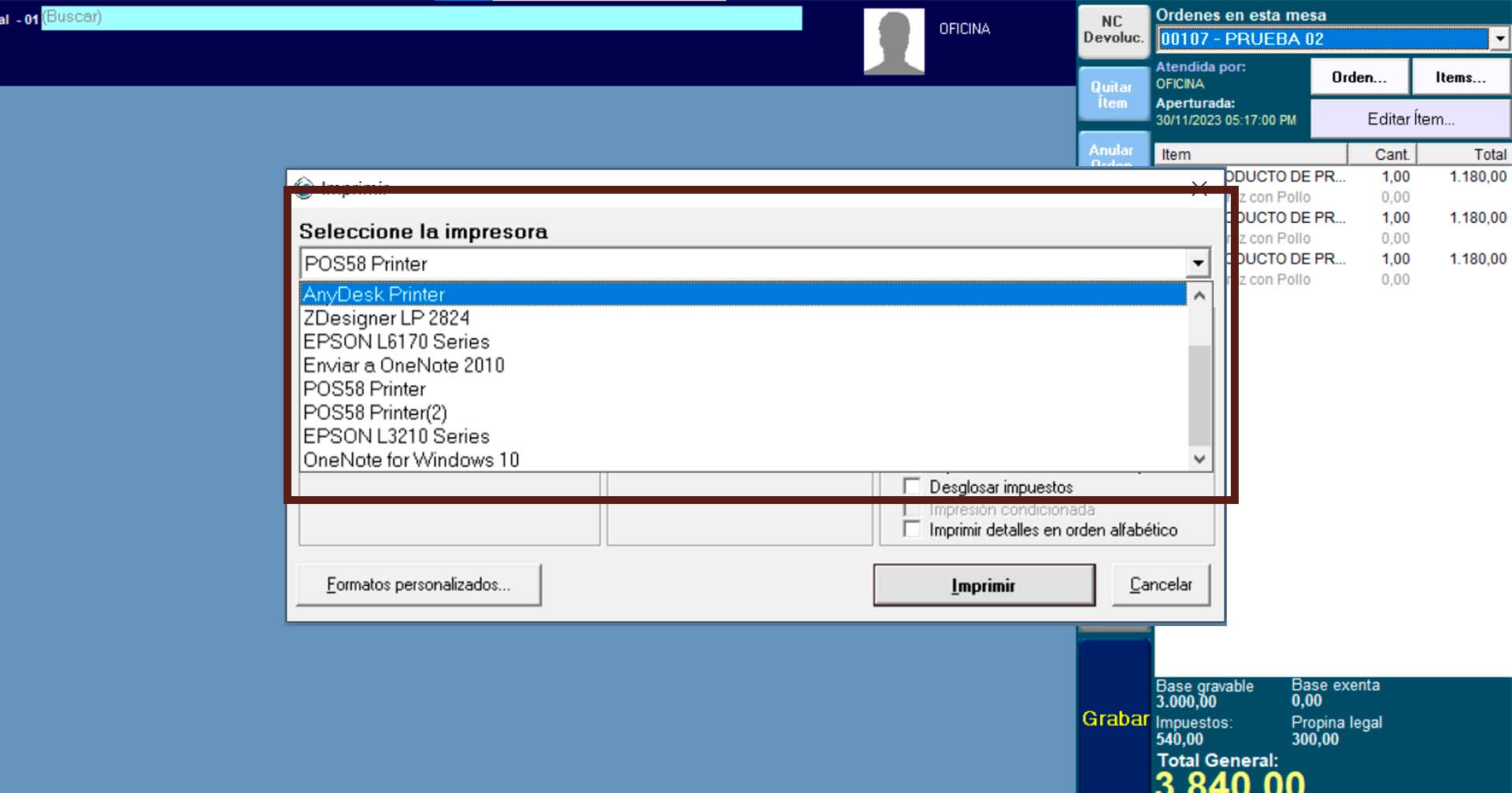
Task: Expand the Ordenes en esta mesa dropdown
Action: (x=1499, y=39)
